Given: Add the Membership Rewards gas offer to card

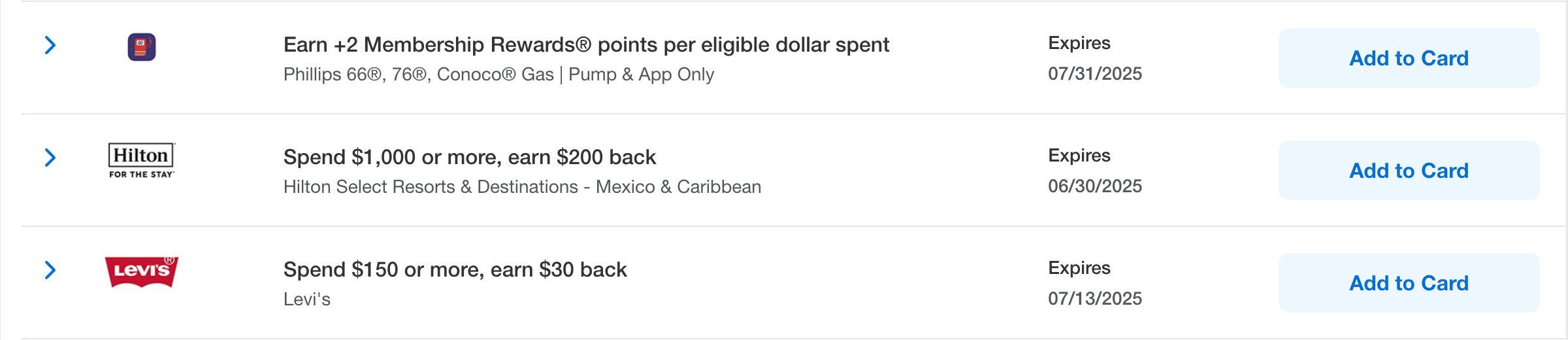Looking at the screenshot, I should click(1409, 58).
